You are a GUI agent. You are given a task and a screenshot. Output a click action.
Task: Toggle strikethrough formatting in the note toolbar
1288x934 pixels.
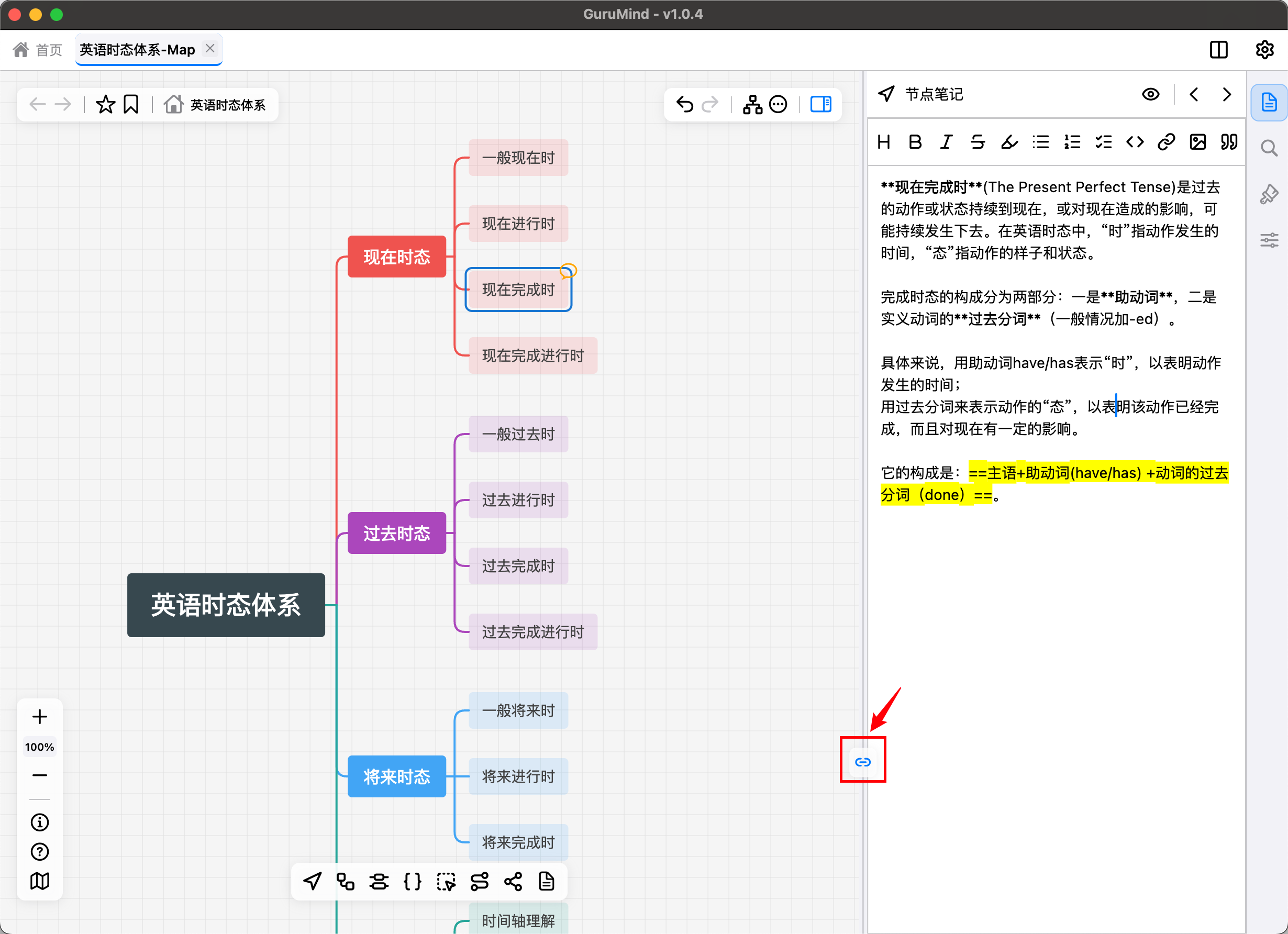(x=978, y=142)
